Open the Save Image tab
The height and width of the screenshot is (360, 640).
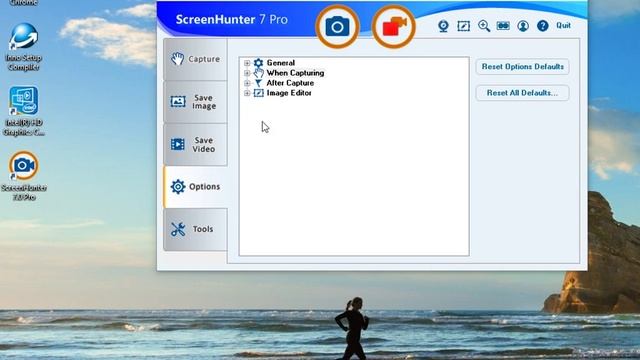point(196,102)
